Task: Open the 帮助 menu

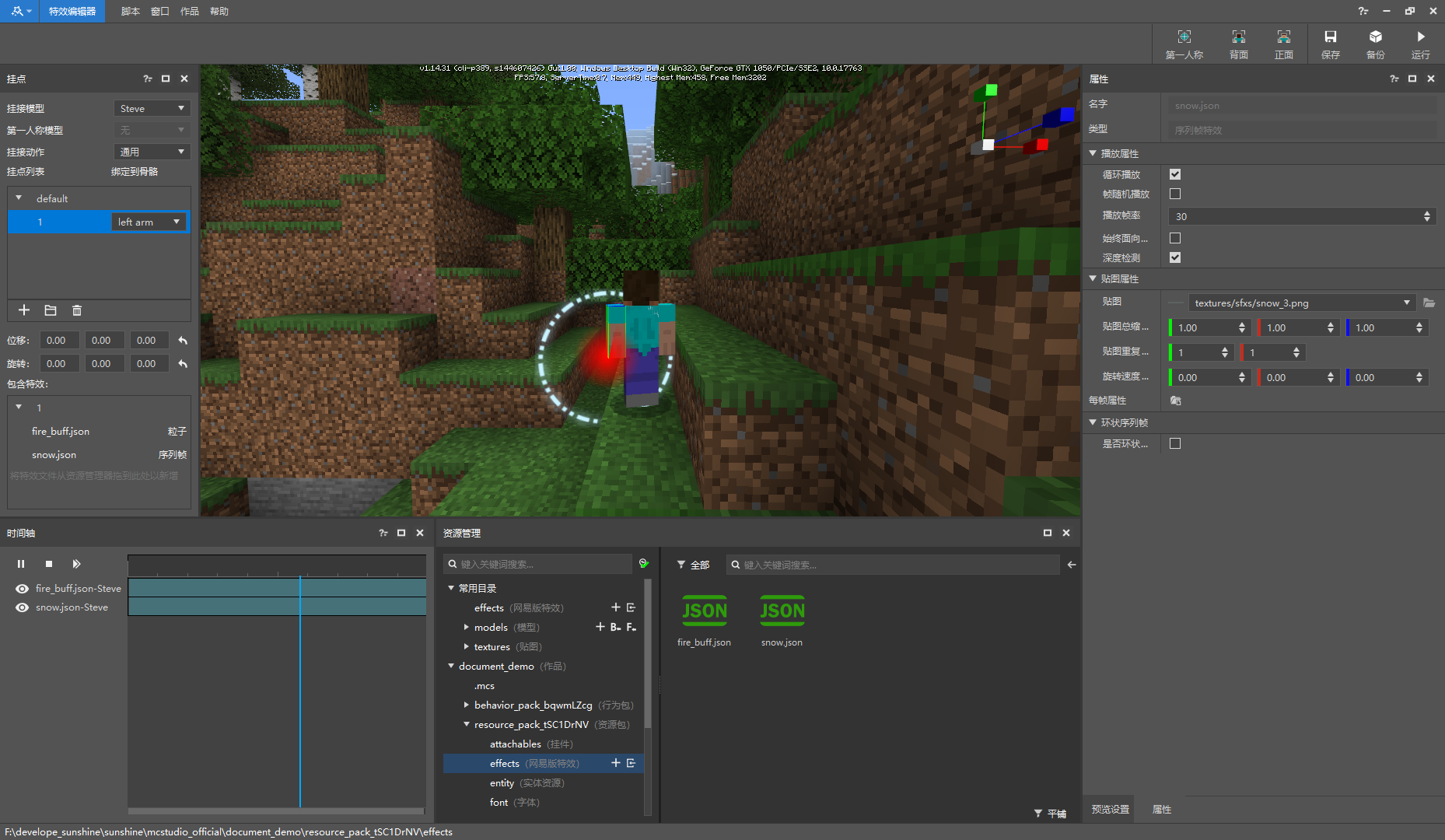Action: click(x=219, y=11)
